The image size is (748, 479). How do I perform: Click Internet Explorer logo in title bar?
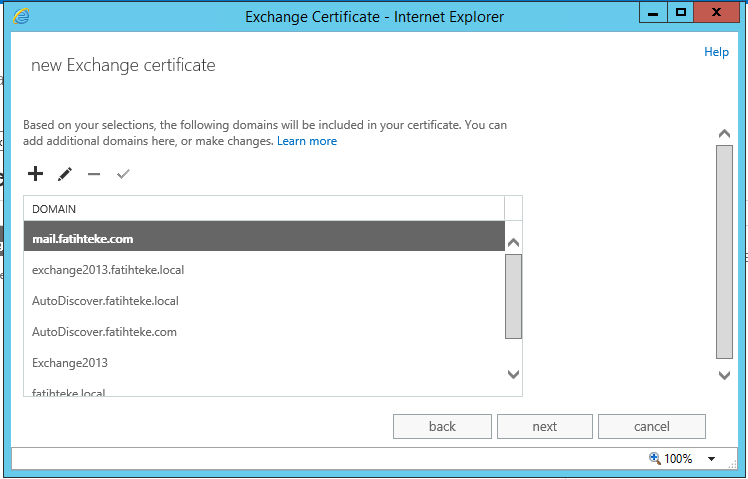point(21,16)
